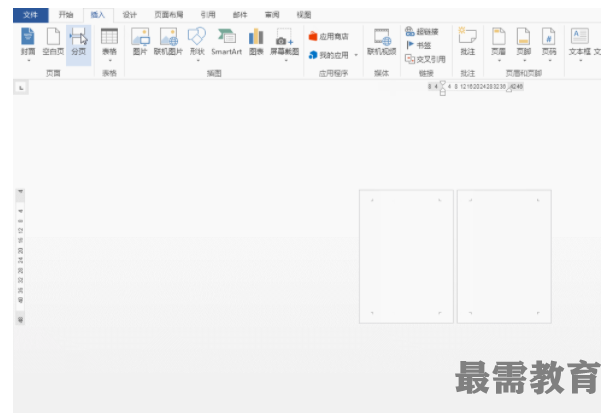Insert a picture (图片) from file
The width and height of the screenshot is (607, 417).
(x=140, y=42)
